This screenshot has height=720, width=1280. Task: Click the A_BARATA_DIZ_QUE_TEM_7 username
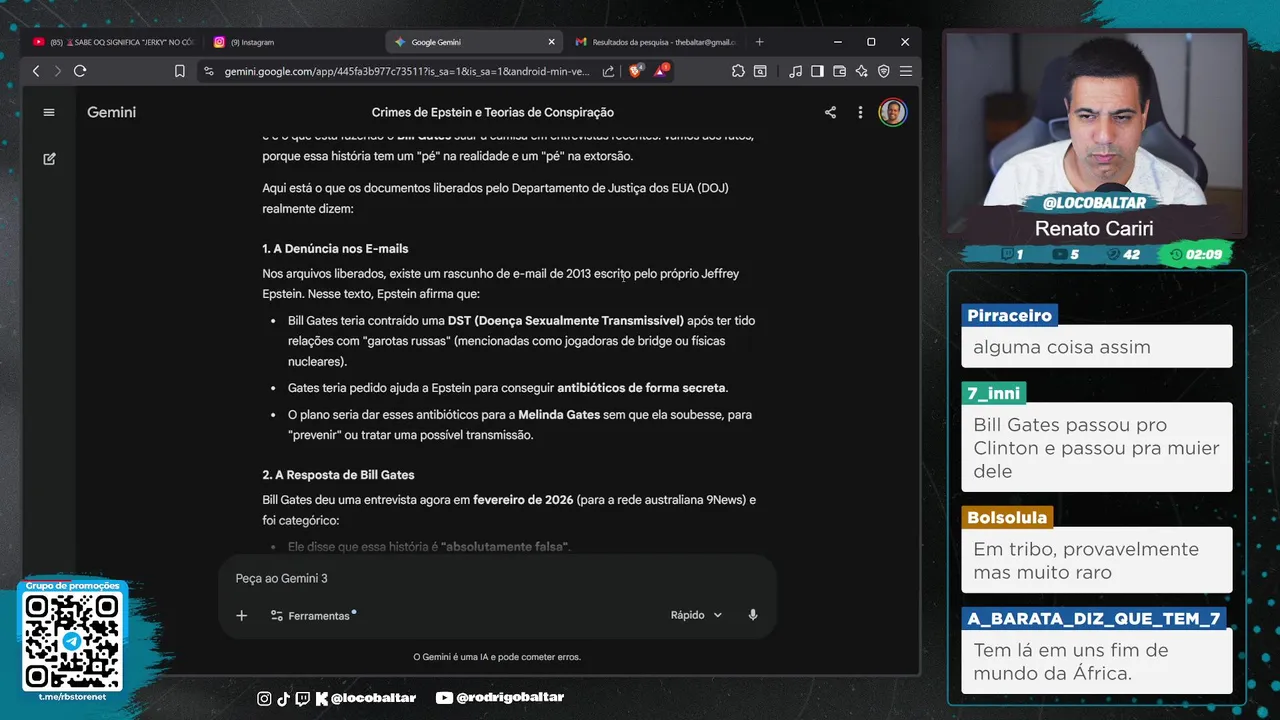coord(1094,619)
